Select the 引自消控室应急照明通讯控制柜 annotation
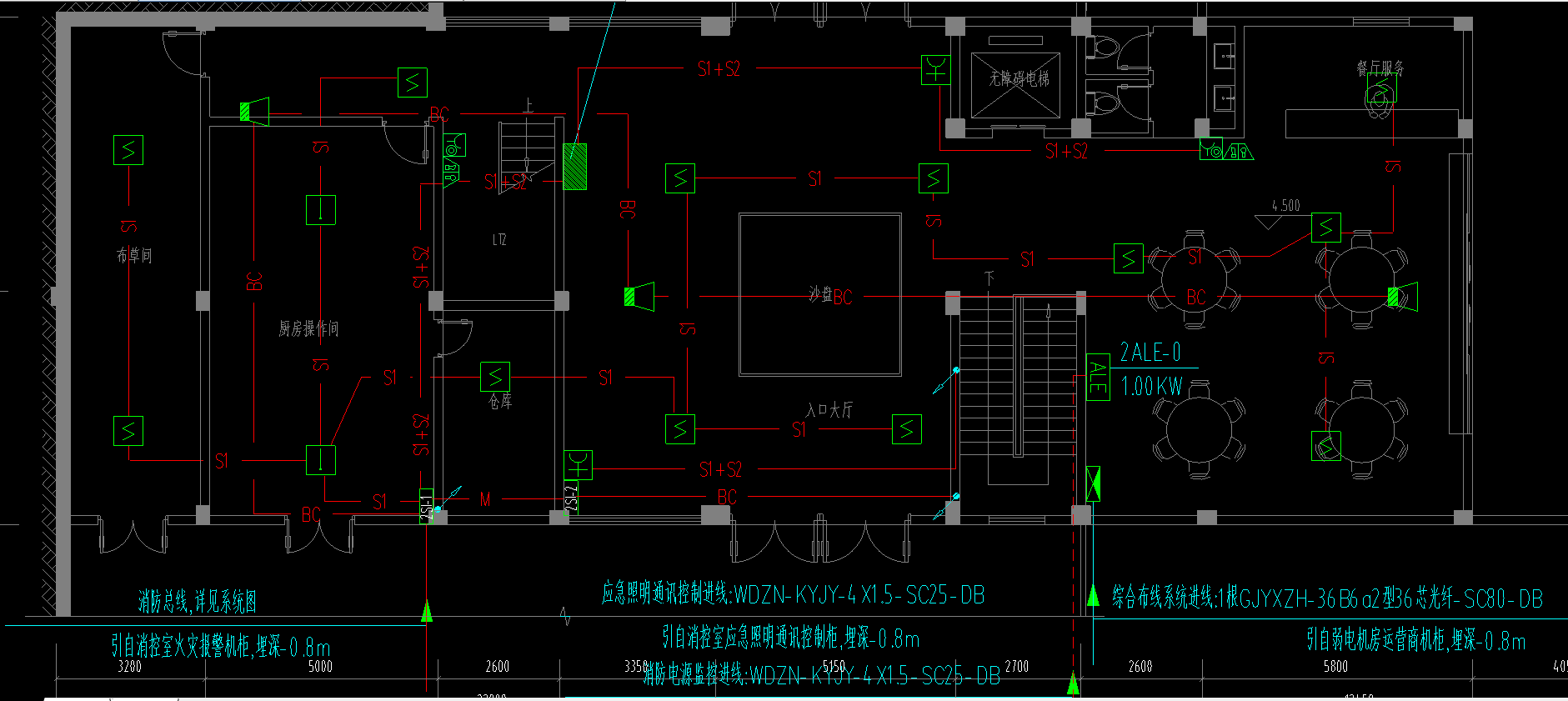The height and width of the screenshot is (701, 1568). point(790,638)
